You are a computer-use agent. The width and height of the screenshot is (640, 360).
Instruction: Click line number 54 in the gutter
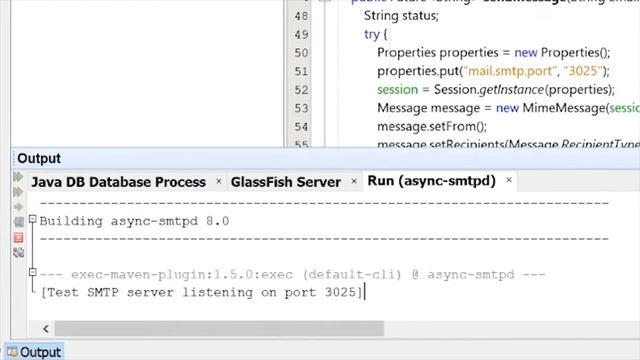pos(301,127)
